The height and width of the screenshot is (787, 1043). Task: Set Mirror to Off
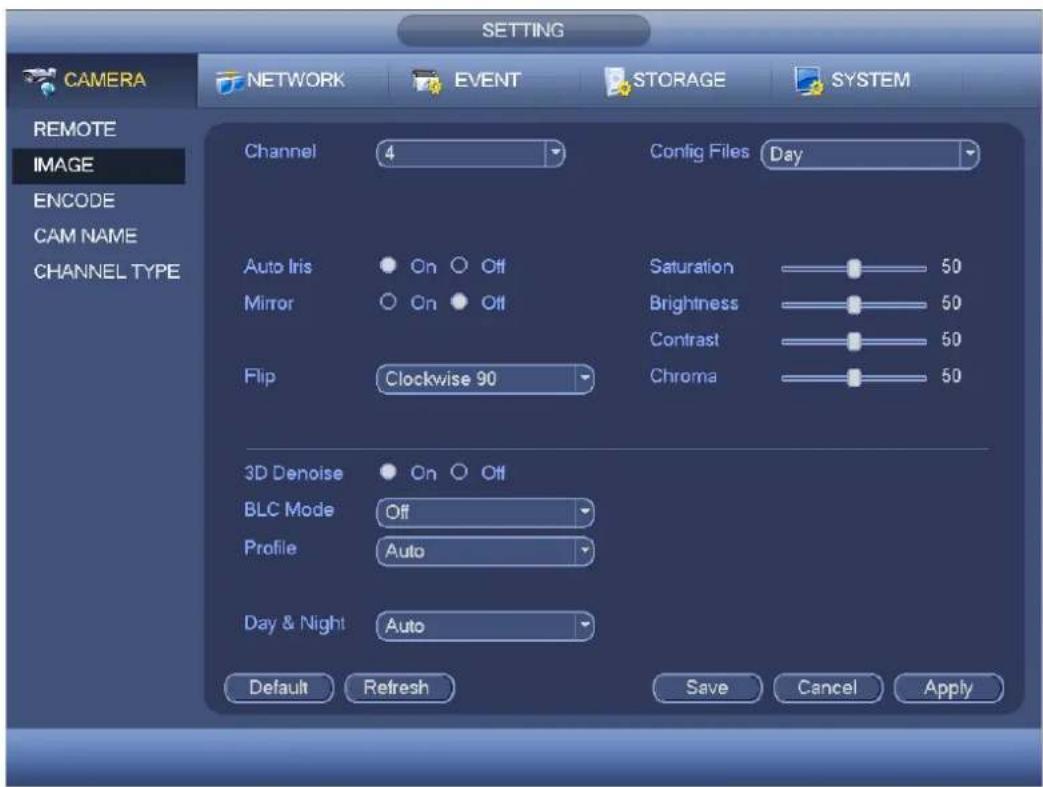click(459, 302)
